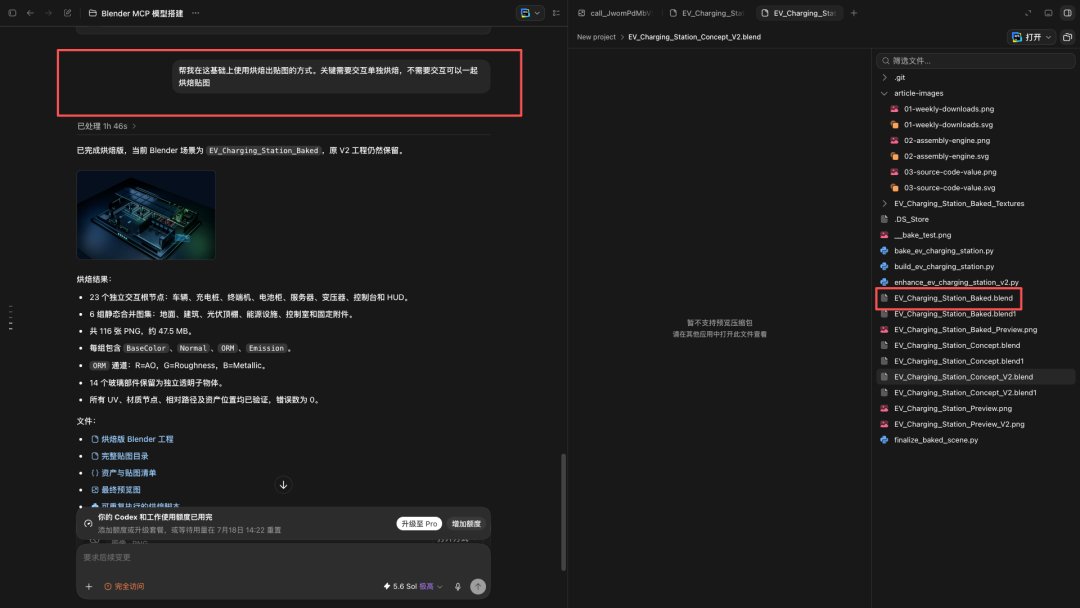Click the New project breadcrumb

click(596, 37)
